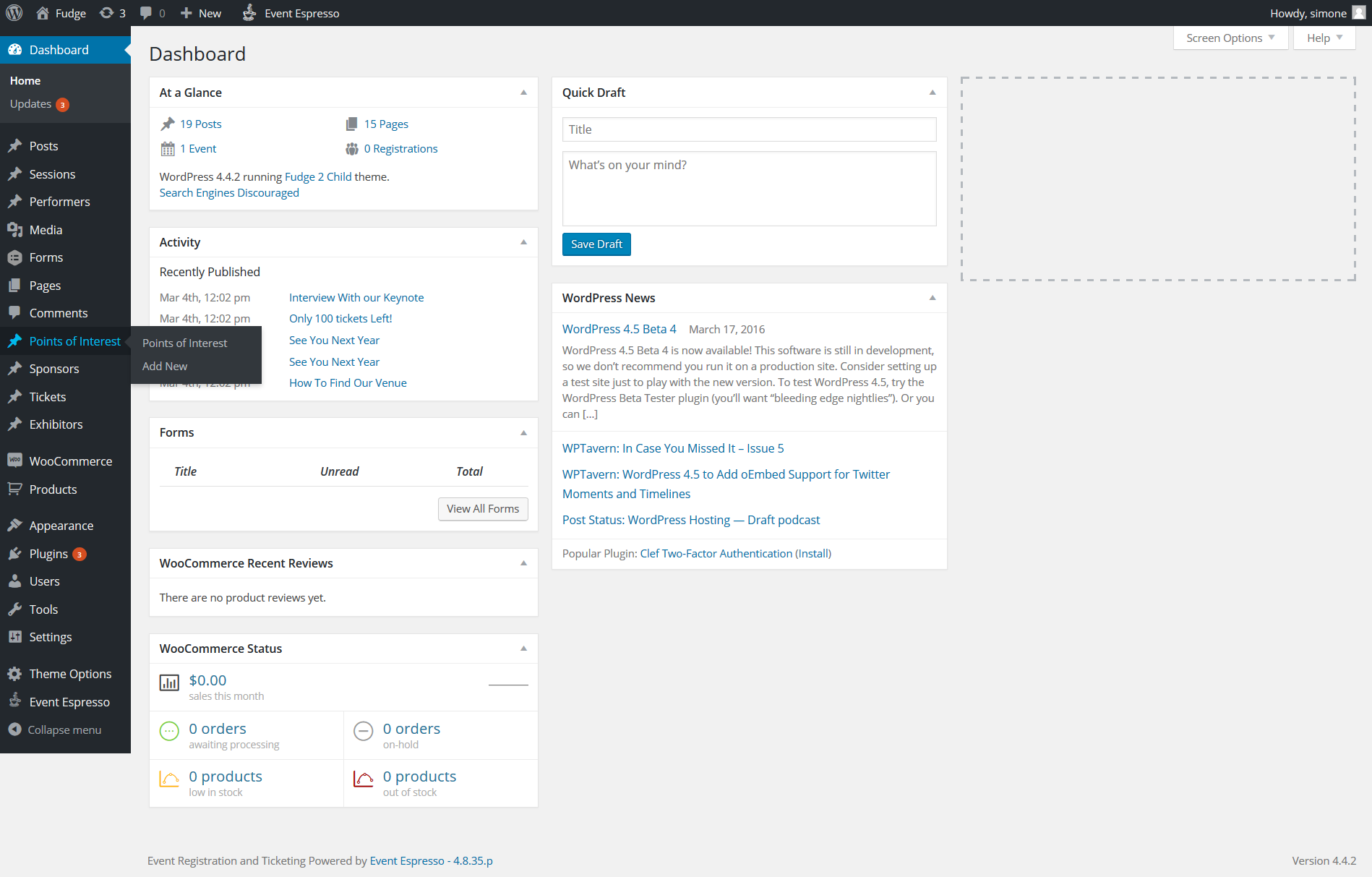This screenshot has height=877, width=1372.
Task: Click the 0 Registrations link
Action: [x=400, y=149]
